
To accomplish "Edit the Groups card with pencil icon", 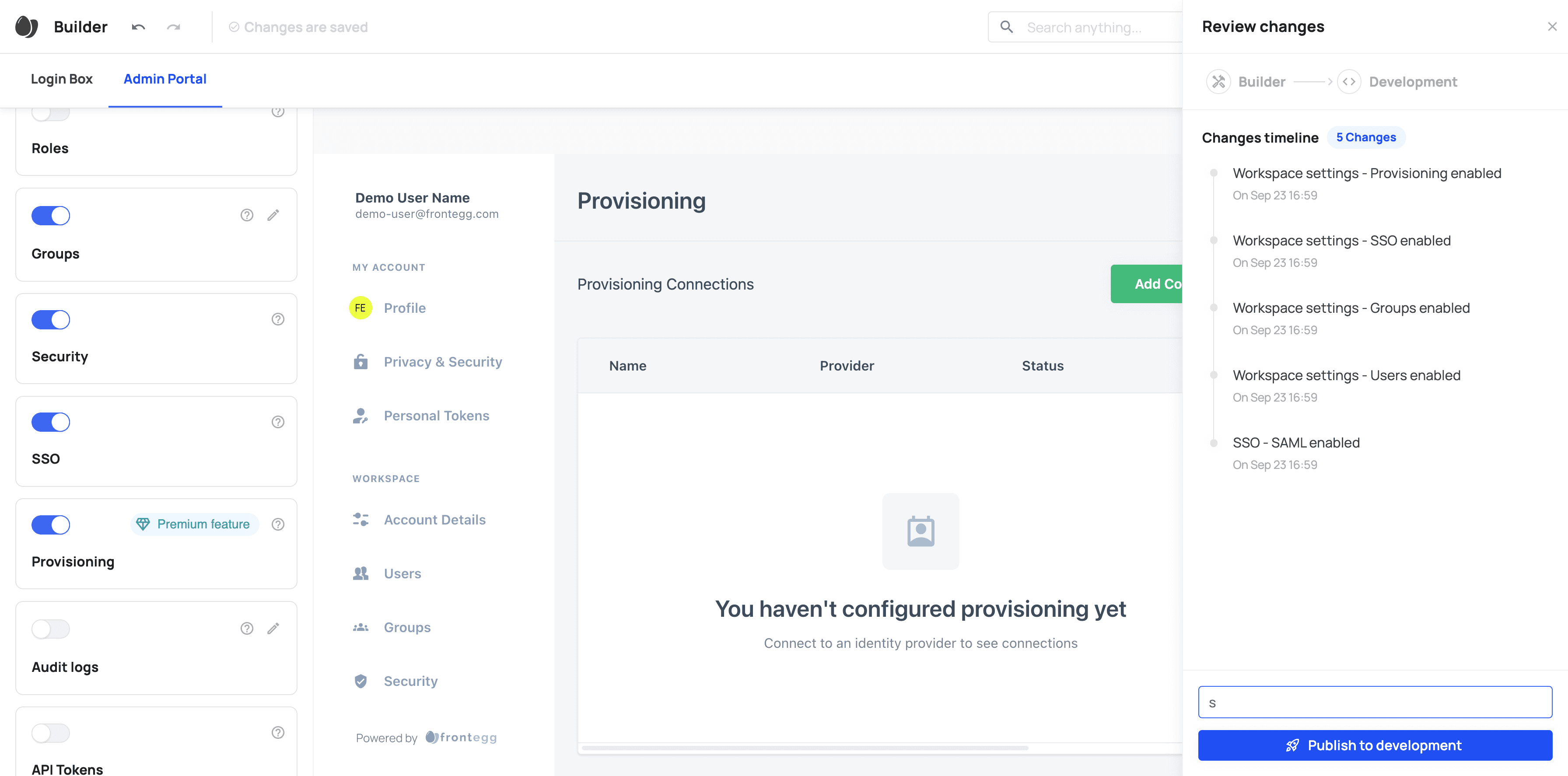I will [273, 215].
